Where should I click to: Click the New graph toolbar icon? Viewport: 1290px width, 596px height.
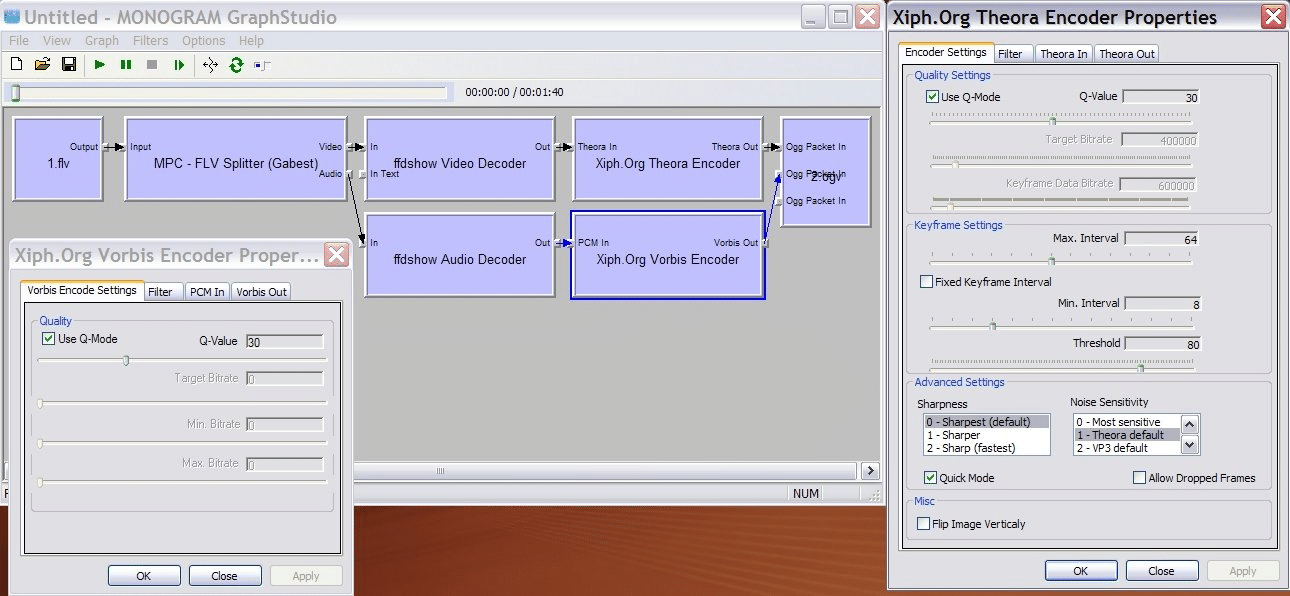[x=16, y=65]
